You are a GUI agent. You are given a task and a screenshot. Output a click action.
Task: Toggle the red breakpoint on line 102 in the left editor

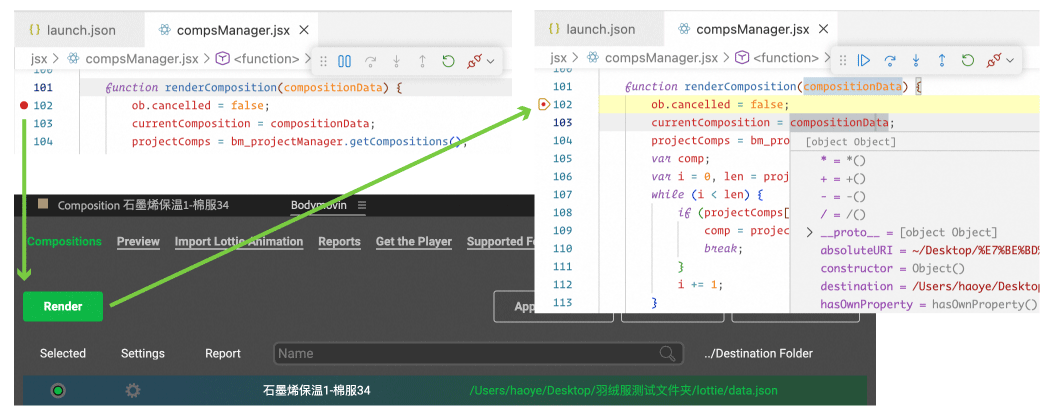point(24,106)
